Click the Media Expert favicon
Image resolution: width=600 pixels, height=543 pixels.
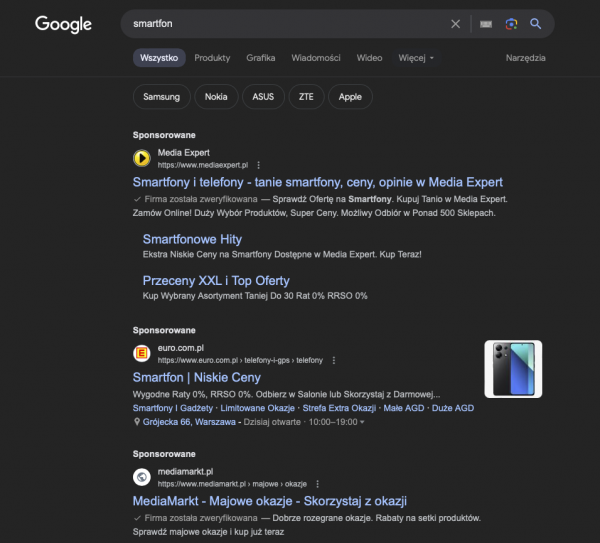coord(142,158)
